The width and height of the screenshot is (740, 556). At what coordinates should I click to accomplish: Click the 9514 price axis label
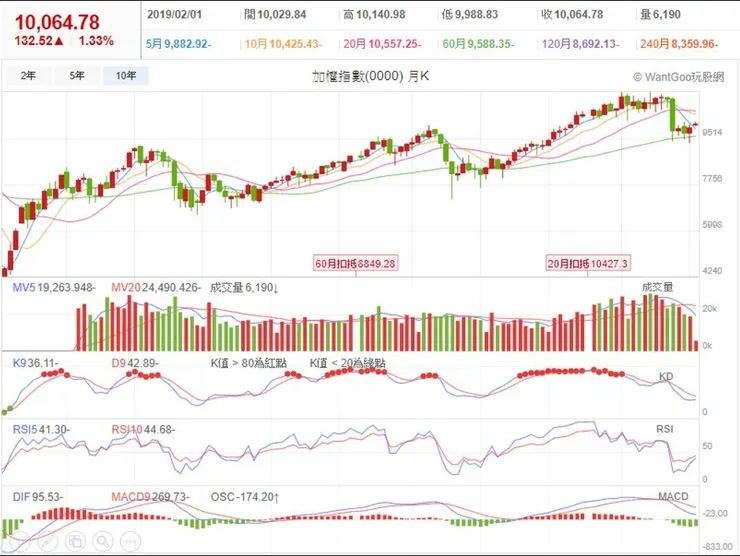point(712,133)
